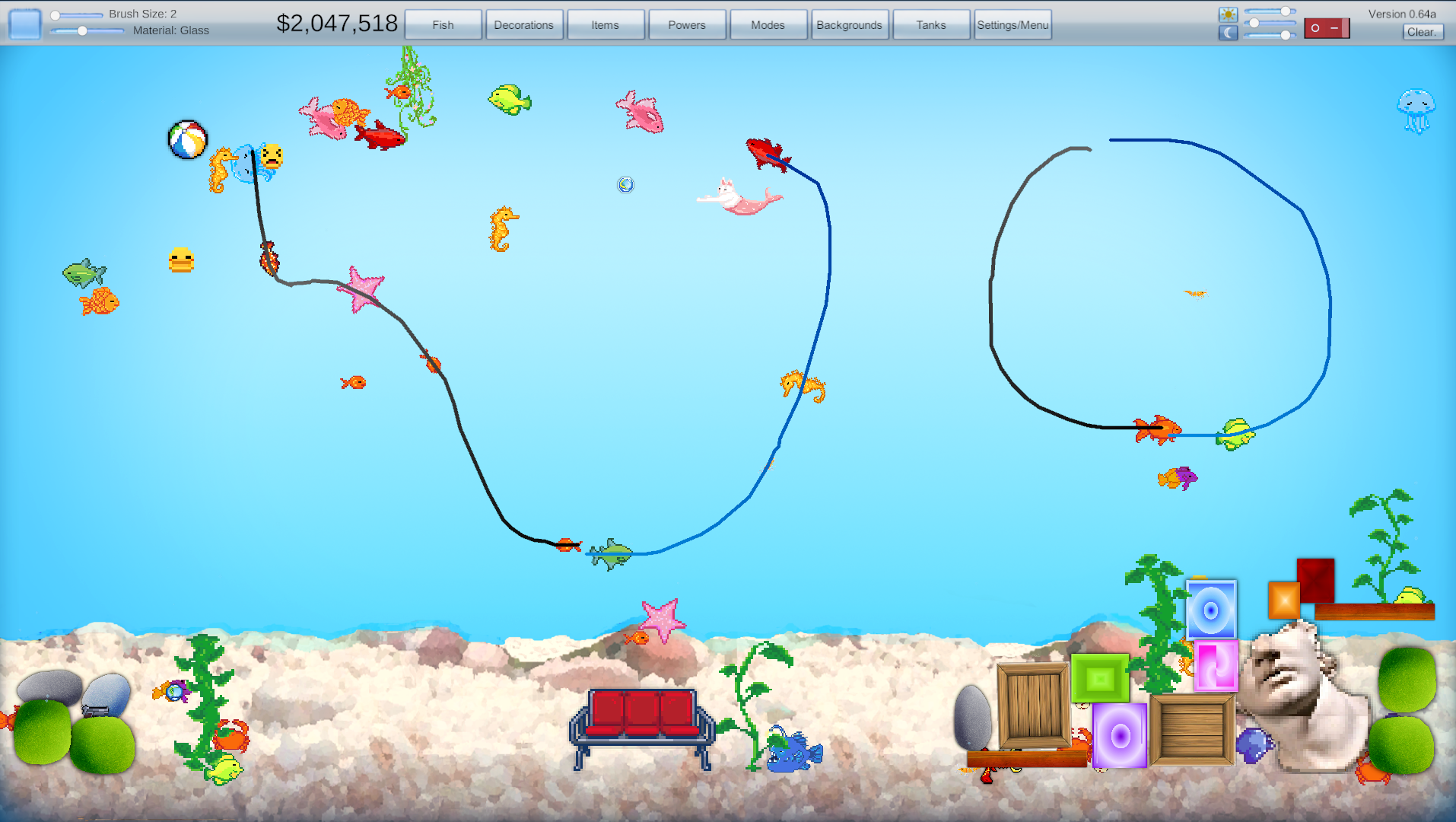The height and width of the screenshot is (822, 1456).
Task: Open the Decorations menu
Action: point(524,24)
